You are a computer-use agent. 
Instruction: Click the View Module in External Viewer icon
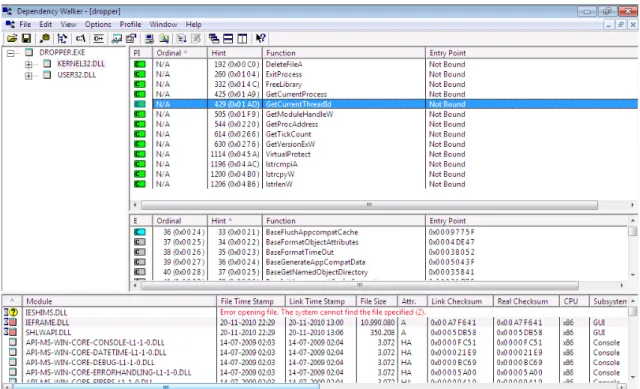117,38
